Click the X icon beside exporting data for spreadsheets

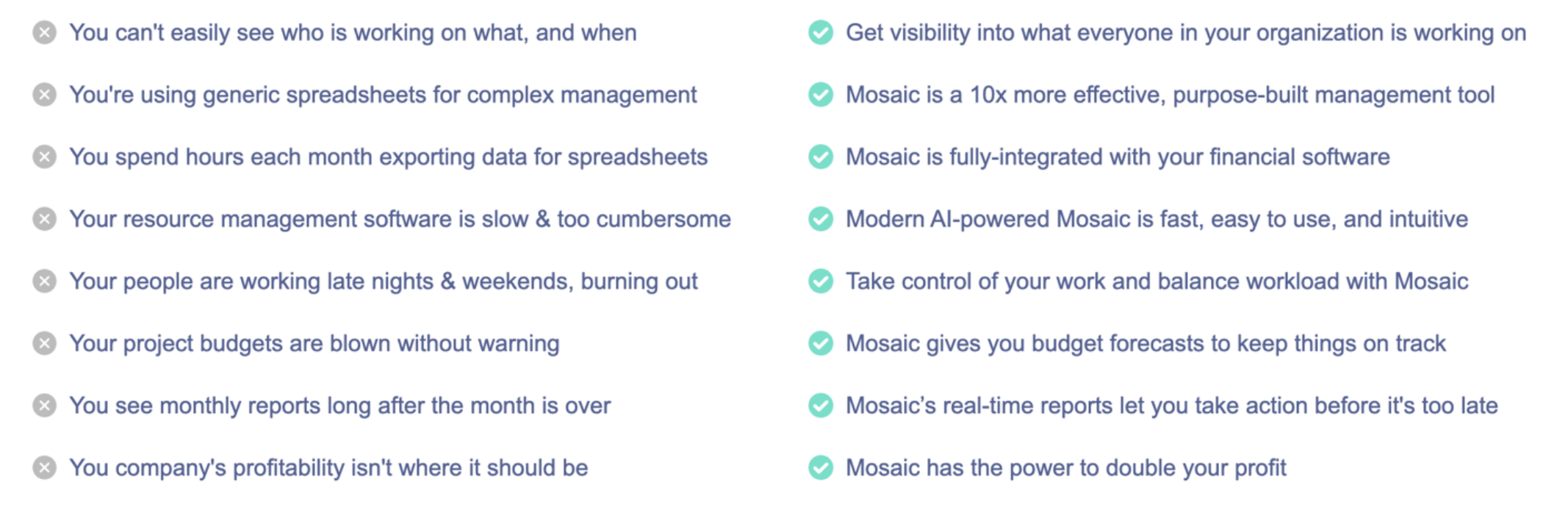pos(45,157)
